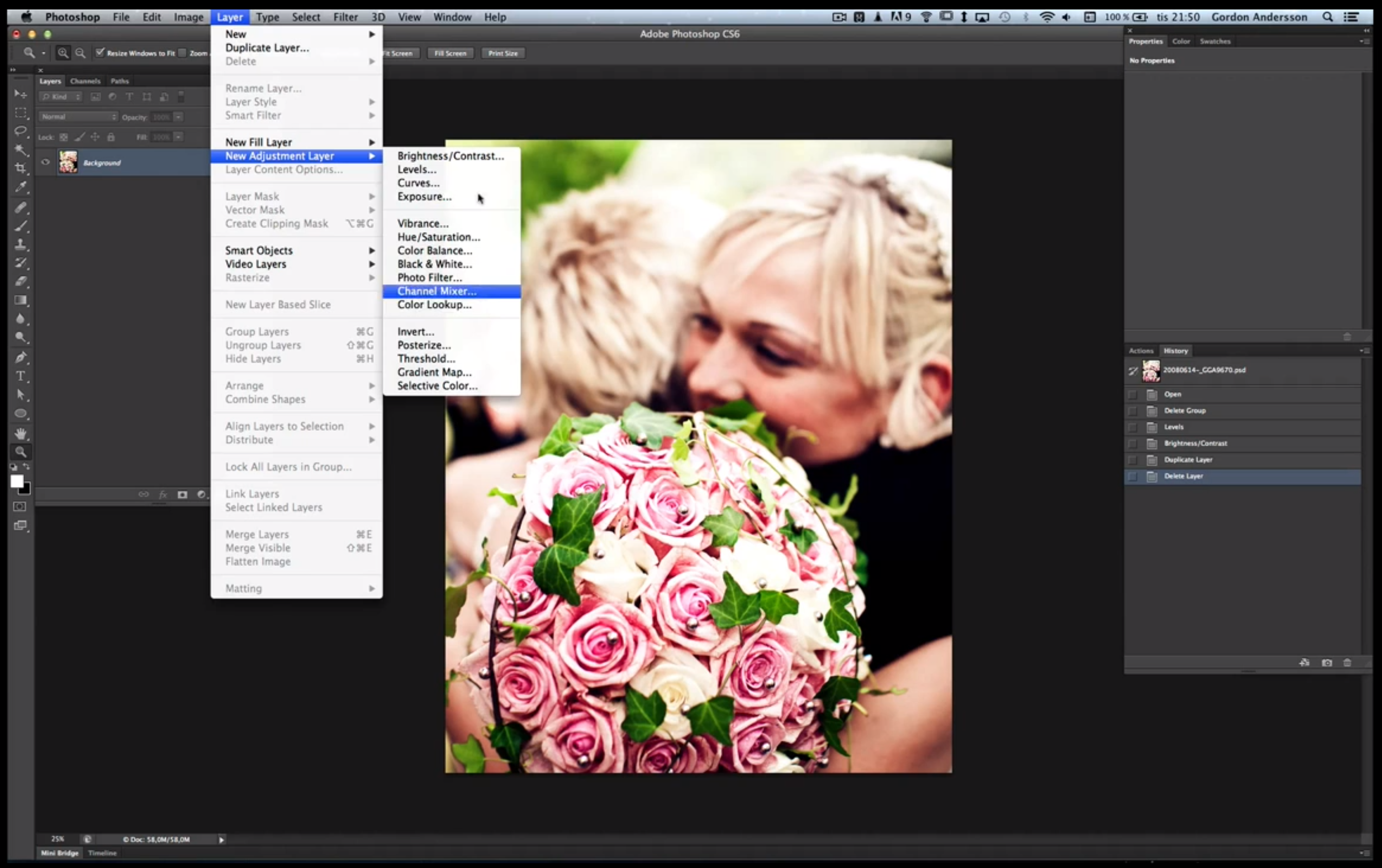This screenshot has height=868, width=1382.
Task: Select the Pen tool
Action: [21, 357]
